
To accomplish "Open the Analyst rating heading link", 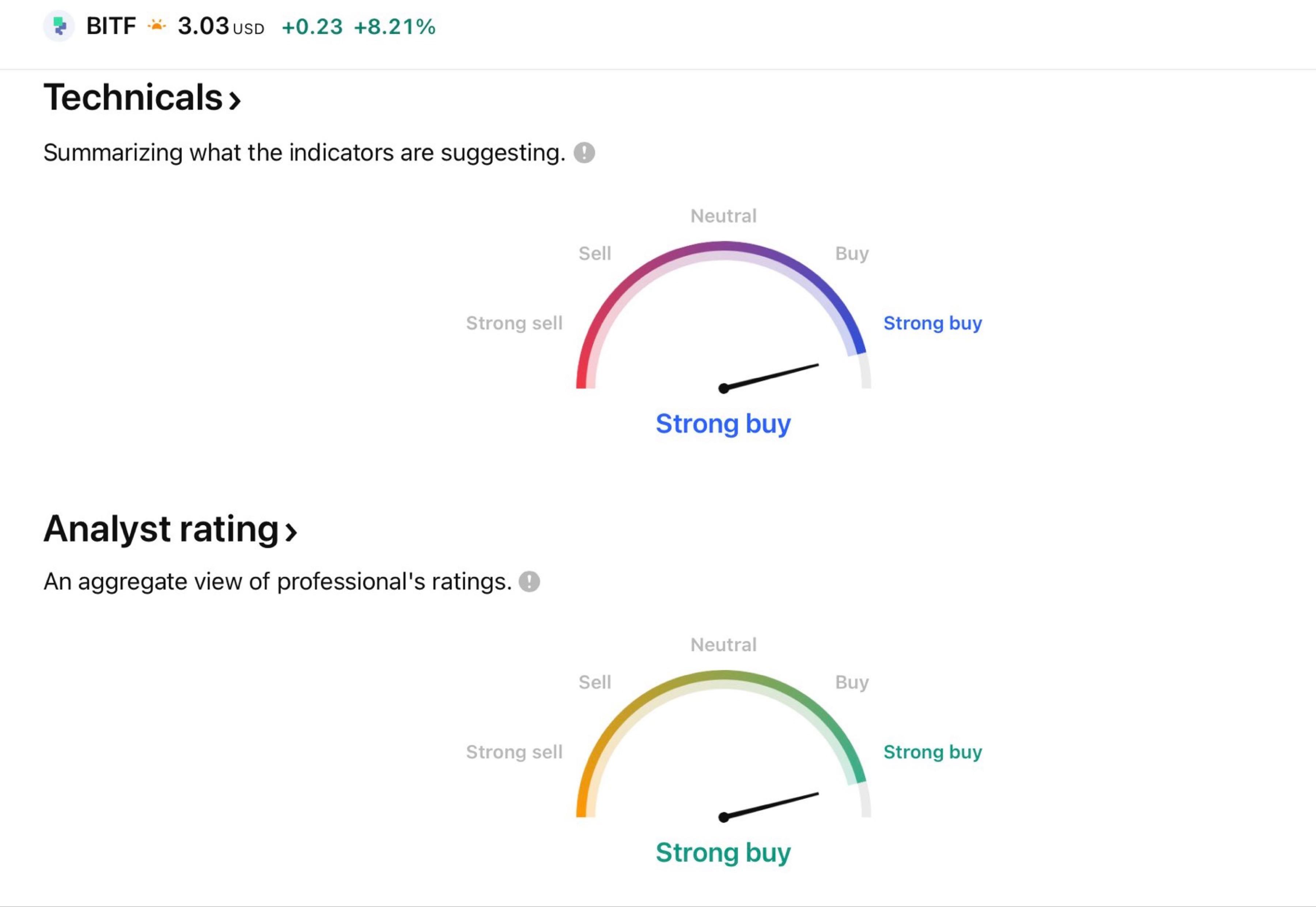I will coord(161,529).
